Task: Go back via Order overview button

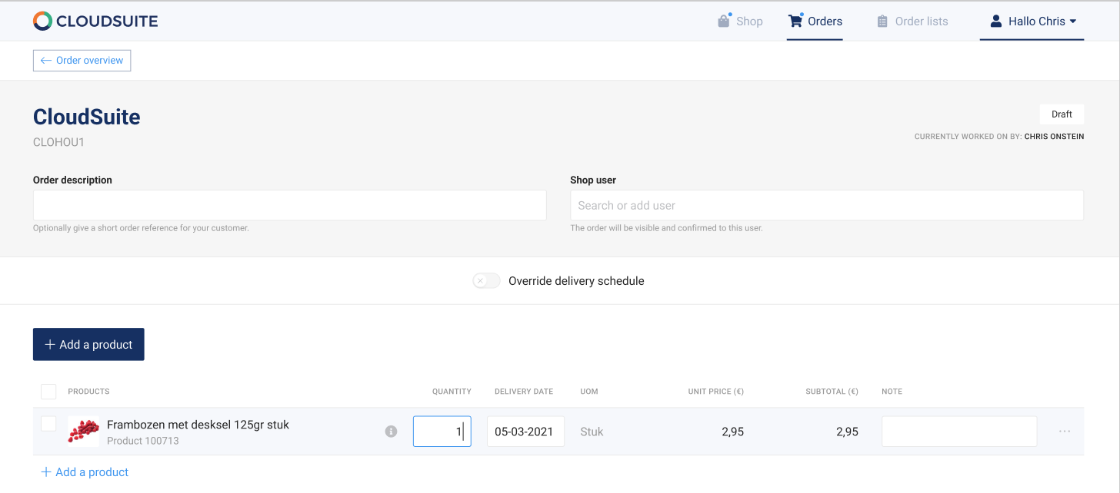Action: pyautogui.click(x=82, y=61)
